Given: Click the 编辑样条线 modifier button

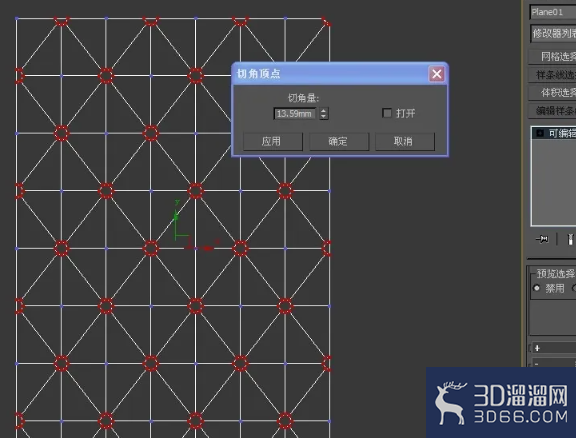Looking at the screenshot, I should click(552, 111).
